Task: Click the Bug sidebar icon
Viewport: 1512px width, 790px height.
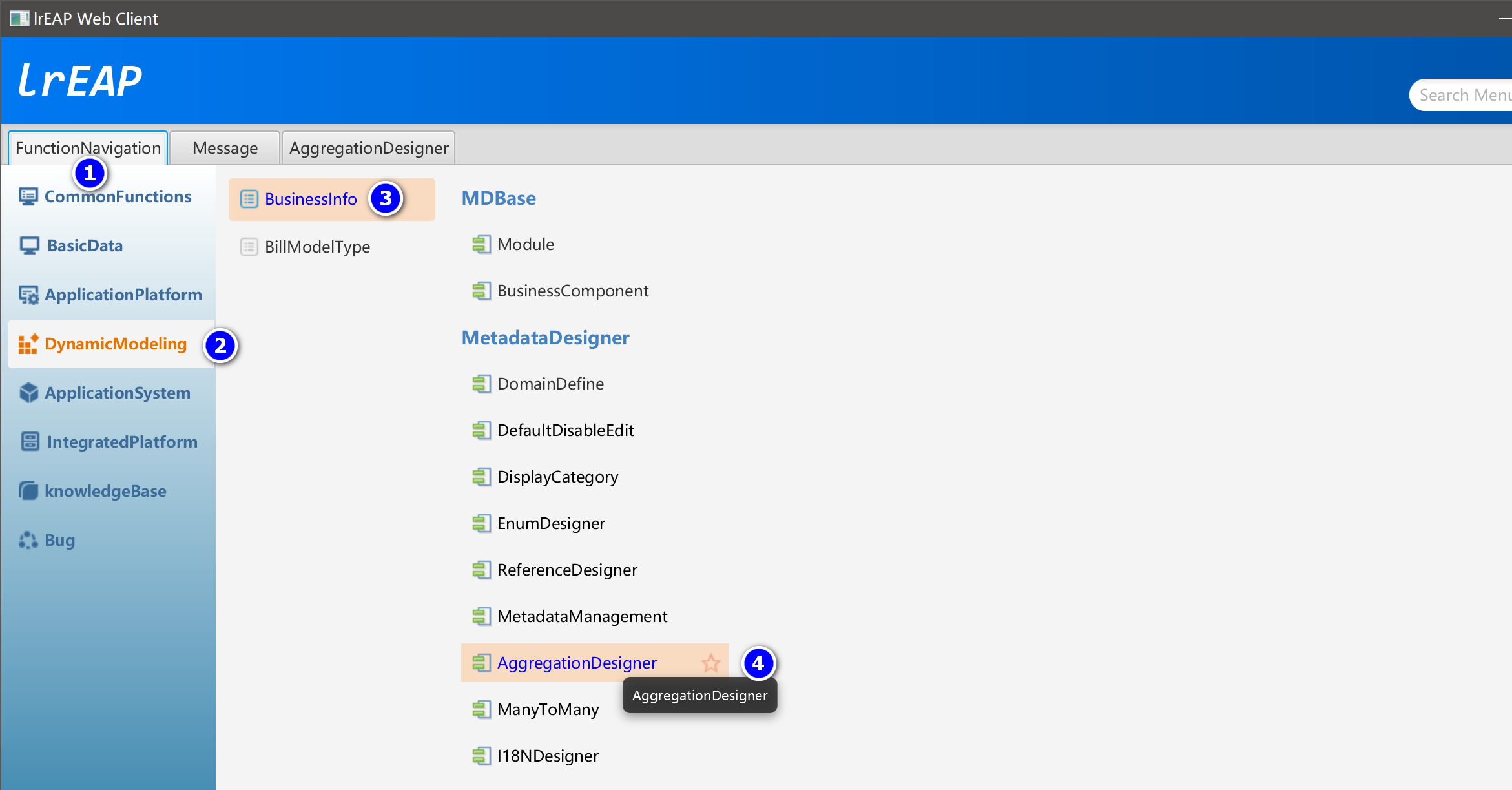Action: (28, 540)
